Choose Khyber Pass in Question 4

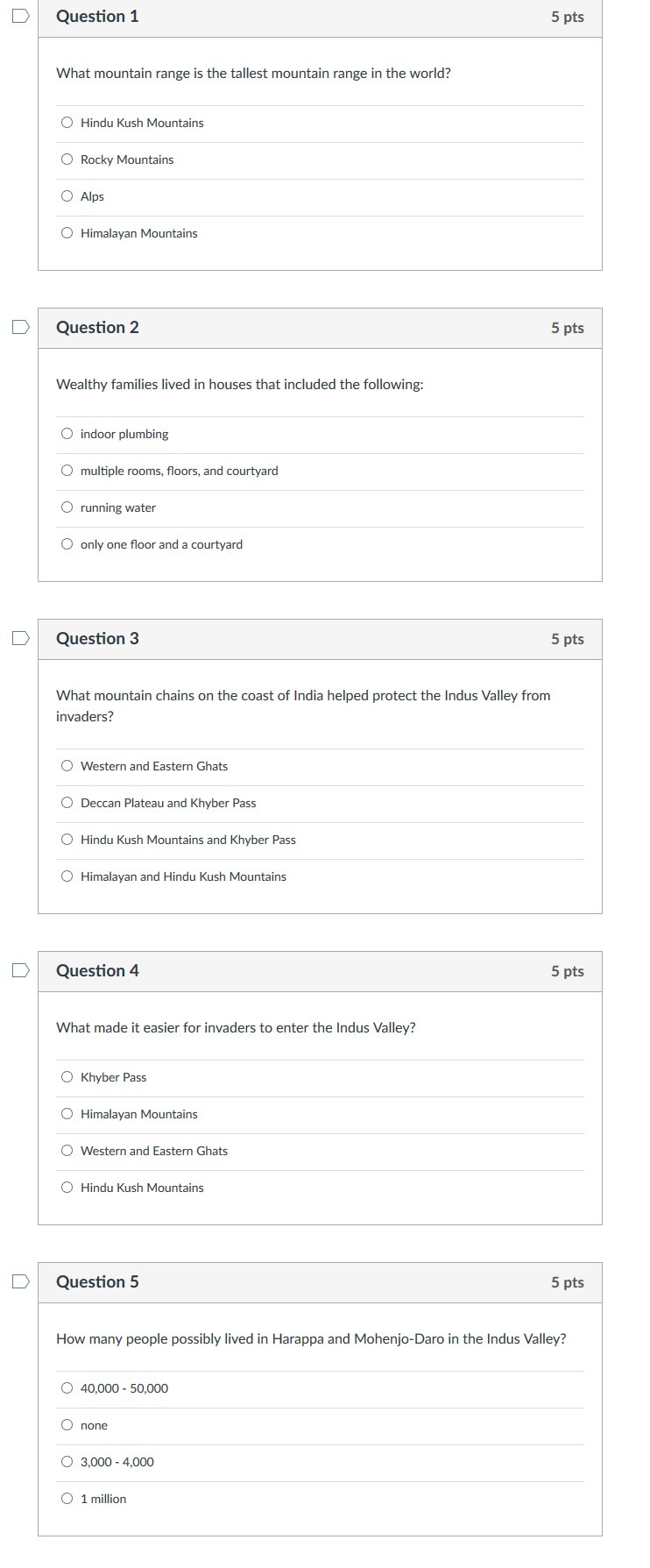point(67,1077)
